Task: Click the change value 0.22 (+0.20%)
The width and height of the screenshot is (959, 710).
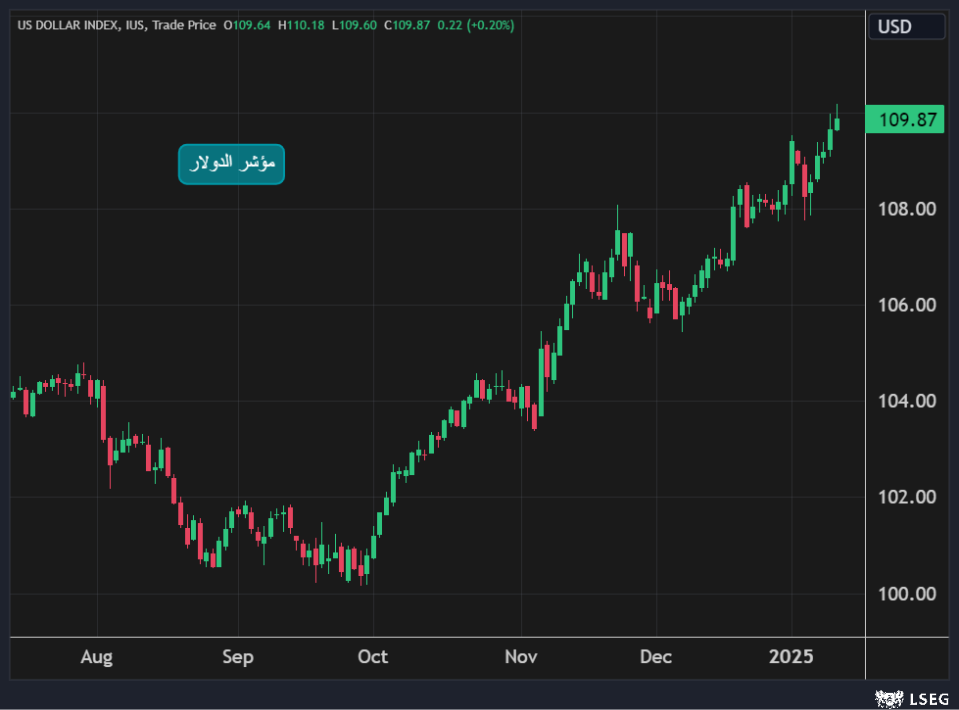Action: click(x=477, y=25)
